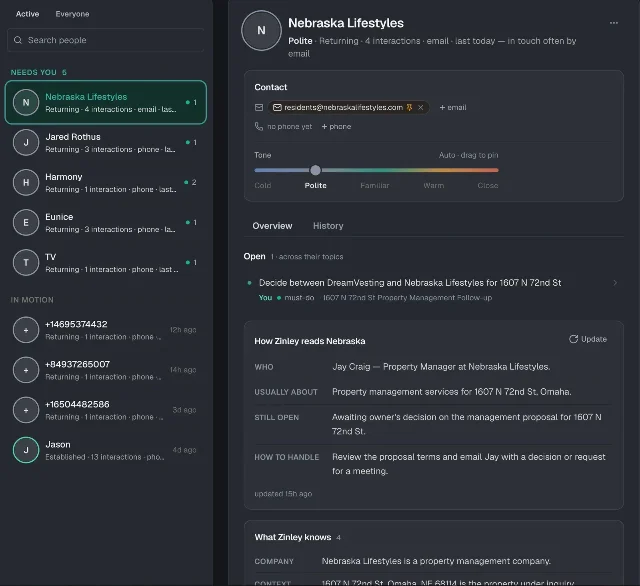
Task: Select +16504482586 contact row
Action: click(x=106, y=410)
